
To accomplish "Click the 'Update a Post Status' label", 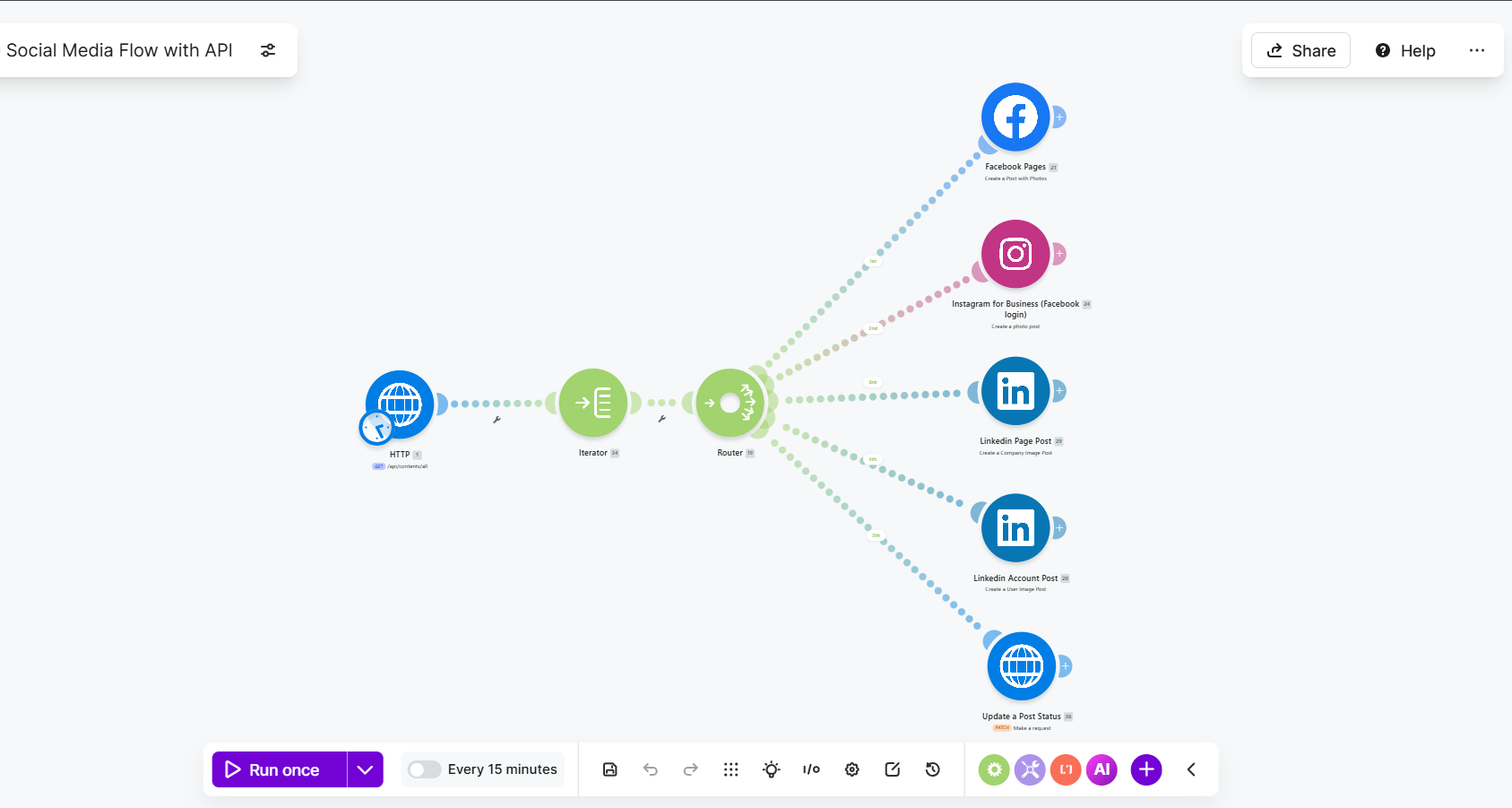I will tap(1022, 717).
